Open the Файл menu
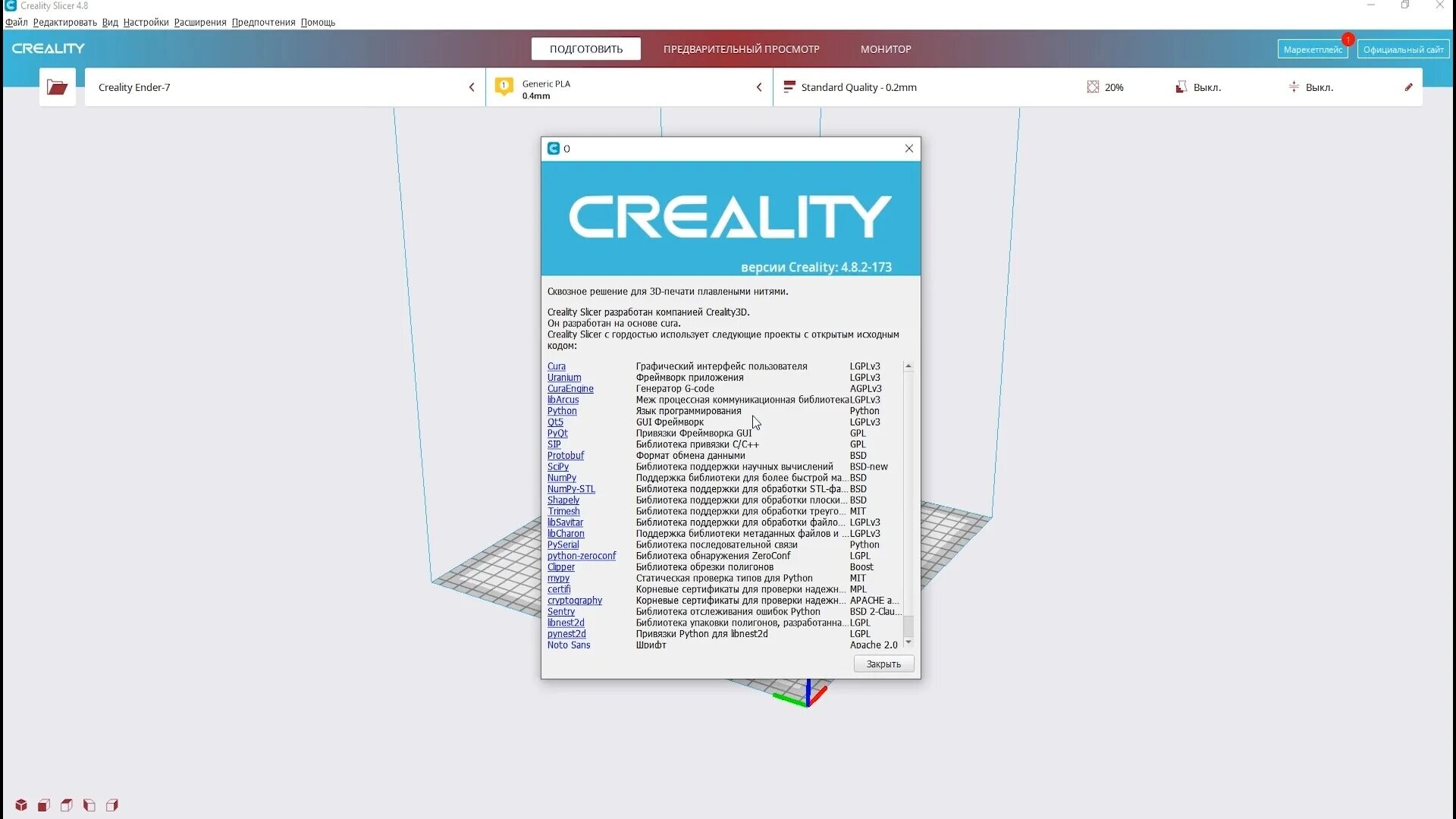Image resolution: width=1456 pixels, height=819 pixels. pyautogui.click(x=17, y=22)
